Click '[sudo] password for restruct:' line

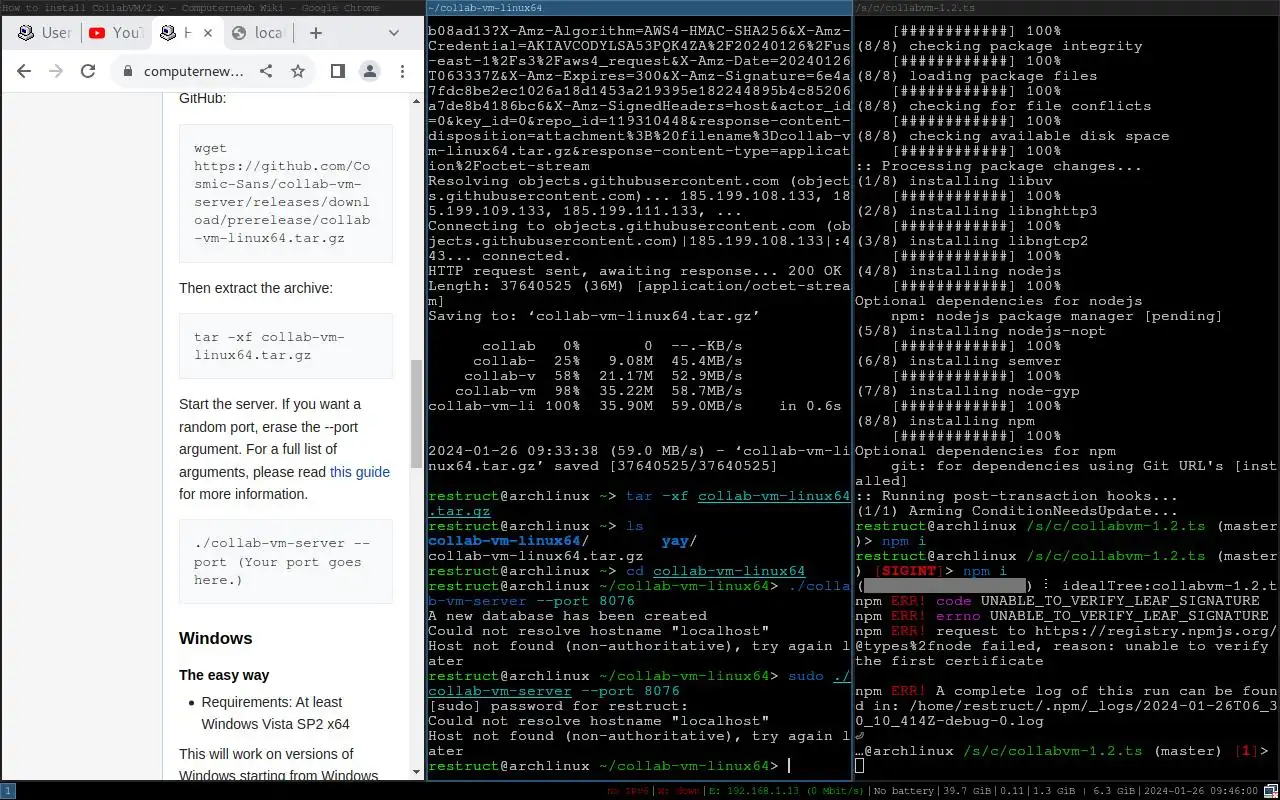click(557, 706)
